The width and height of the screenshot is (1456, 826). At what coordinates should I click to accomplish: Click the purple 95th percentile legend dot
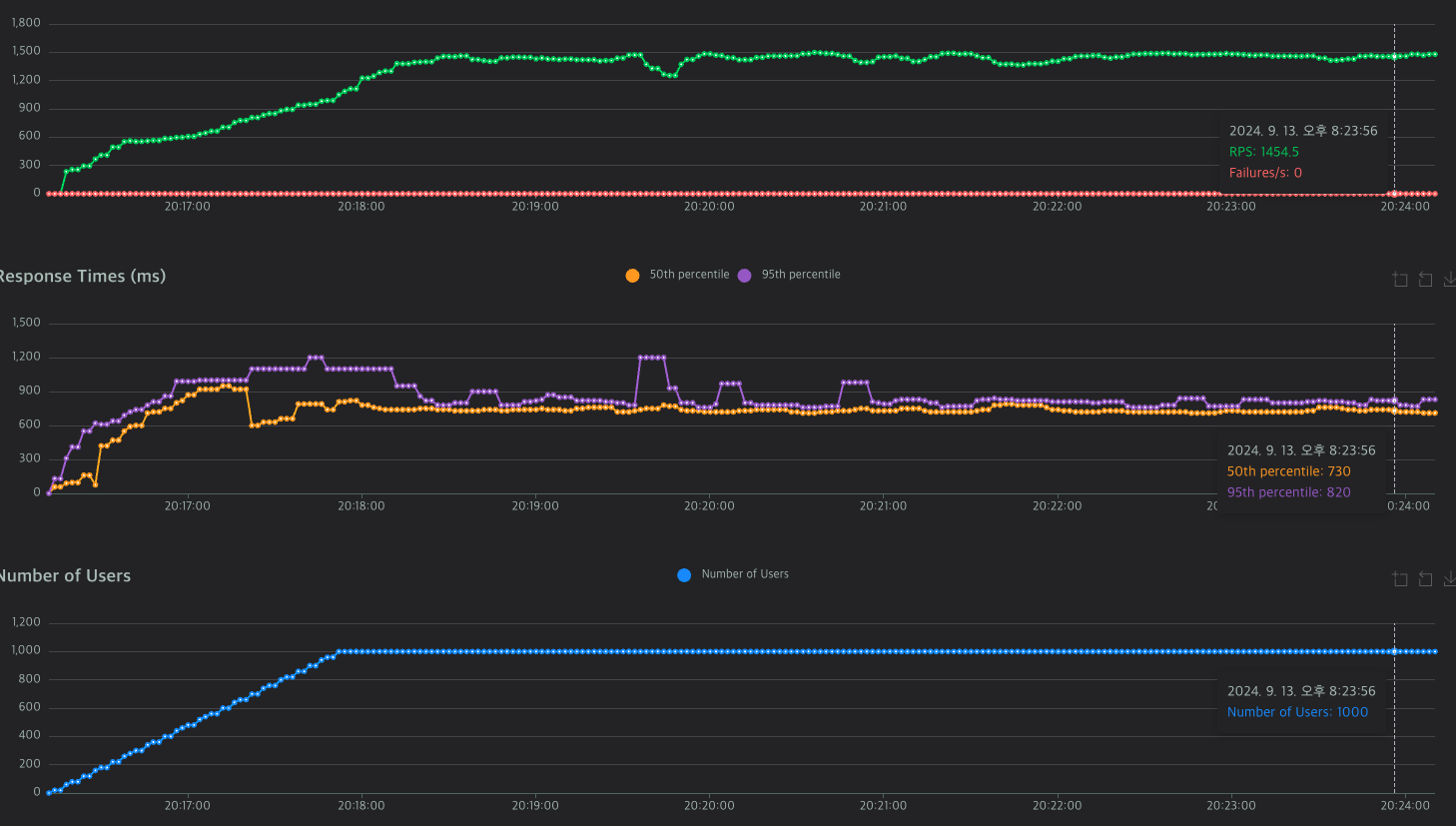point(744,276)
